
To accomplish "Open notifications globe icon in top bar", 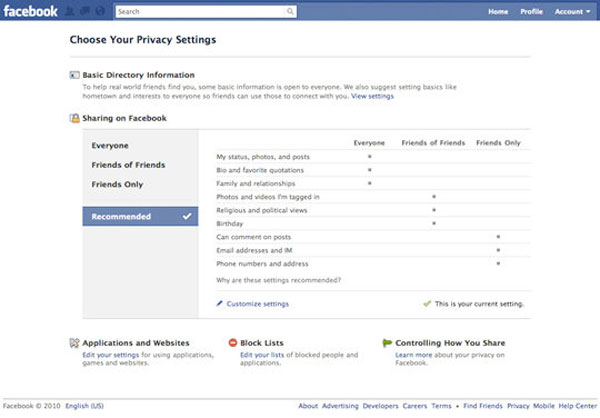I will click(x=100, y=11).
